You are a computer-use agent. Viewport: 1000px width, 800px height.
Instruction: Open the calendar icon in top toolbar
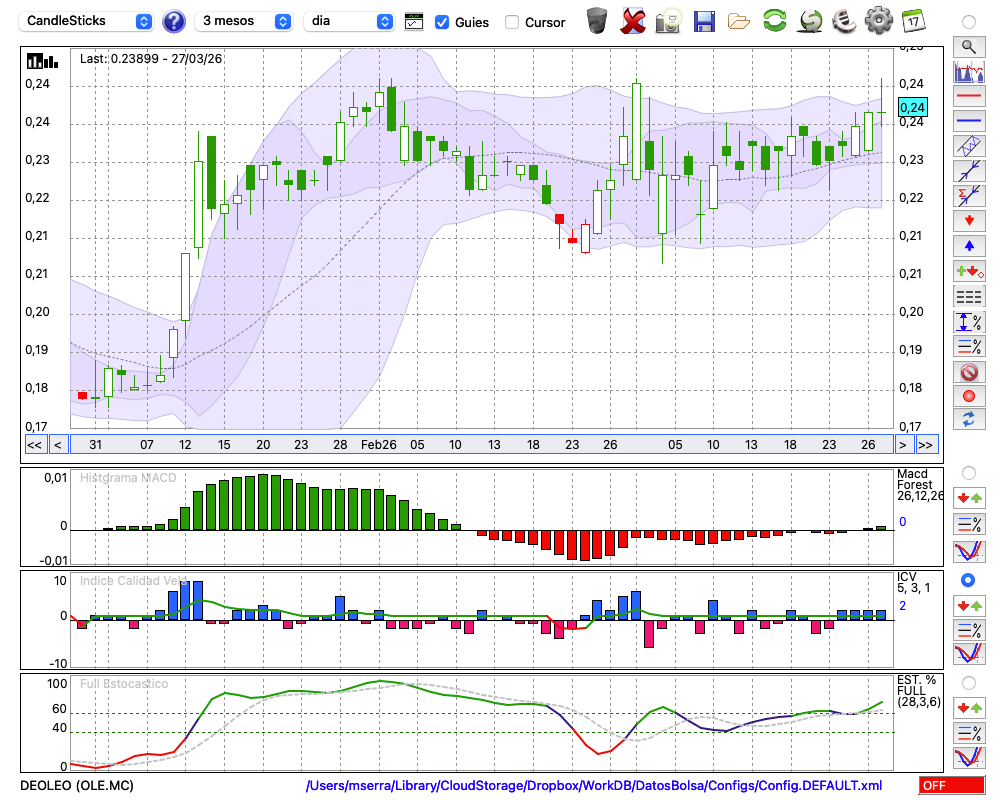912,20
